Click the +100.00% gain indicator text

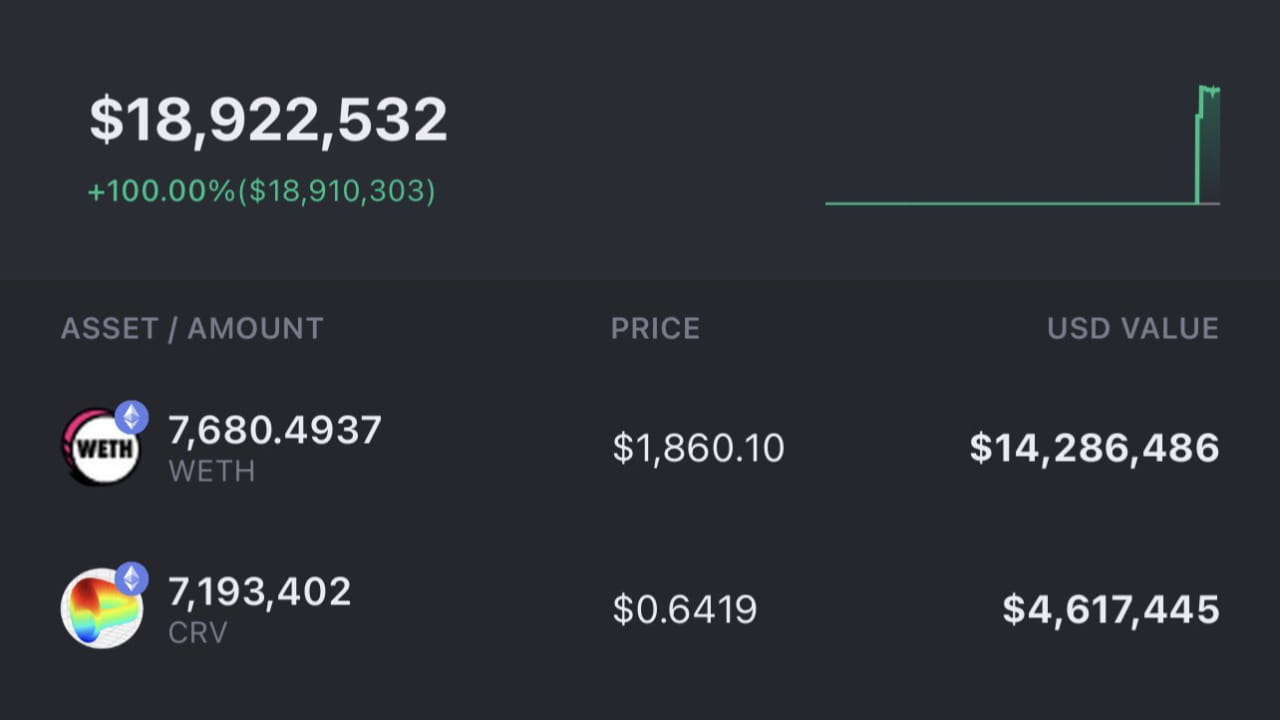tap(161, 191)
